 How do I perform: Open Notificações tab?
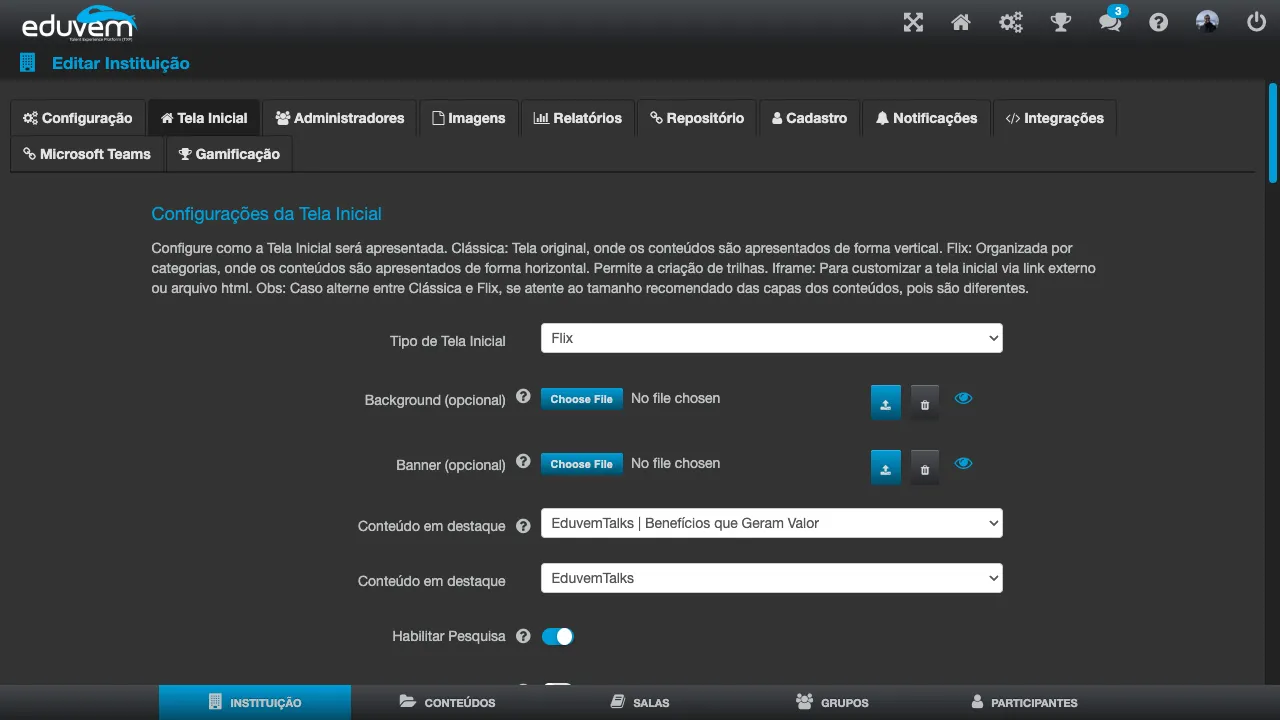(927, 118)
